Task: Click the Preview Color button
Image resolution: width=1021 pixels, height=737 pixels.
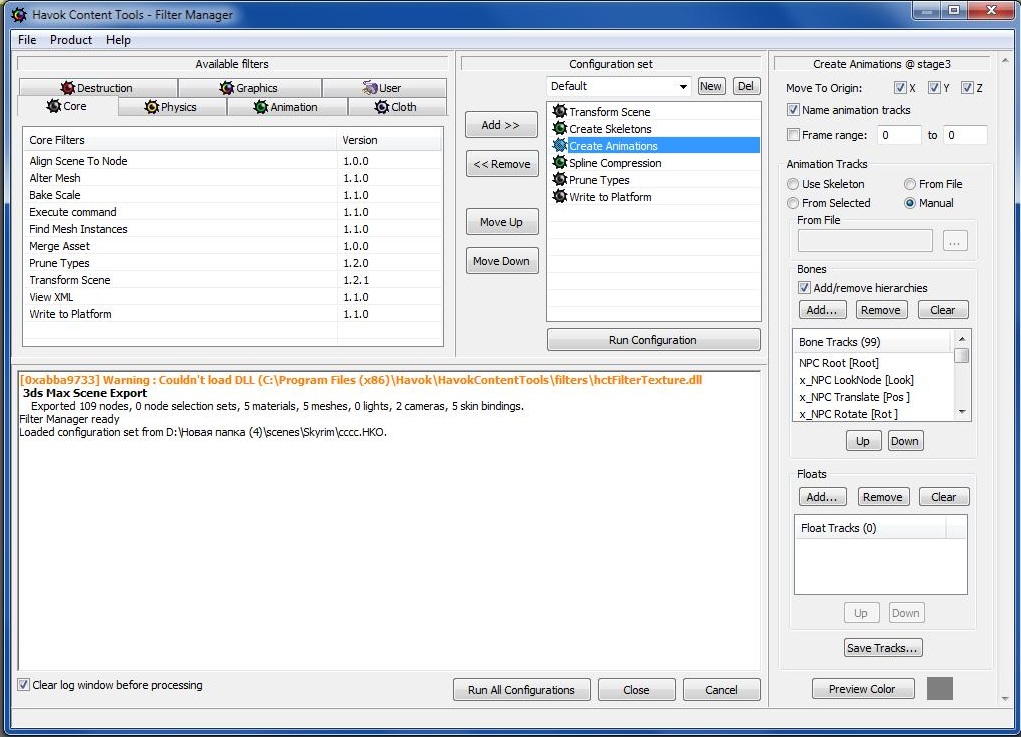Action: pyautogui.click(x=863, y=689)
